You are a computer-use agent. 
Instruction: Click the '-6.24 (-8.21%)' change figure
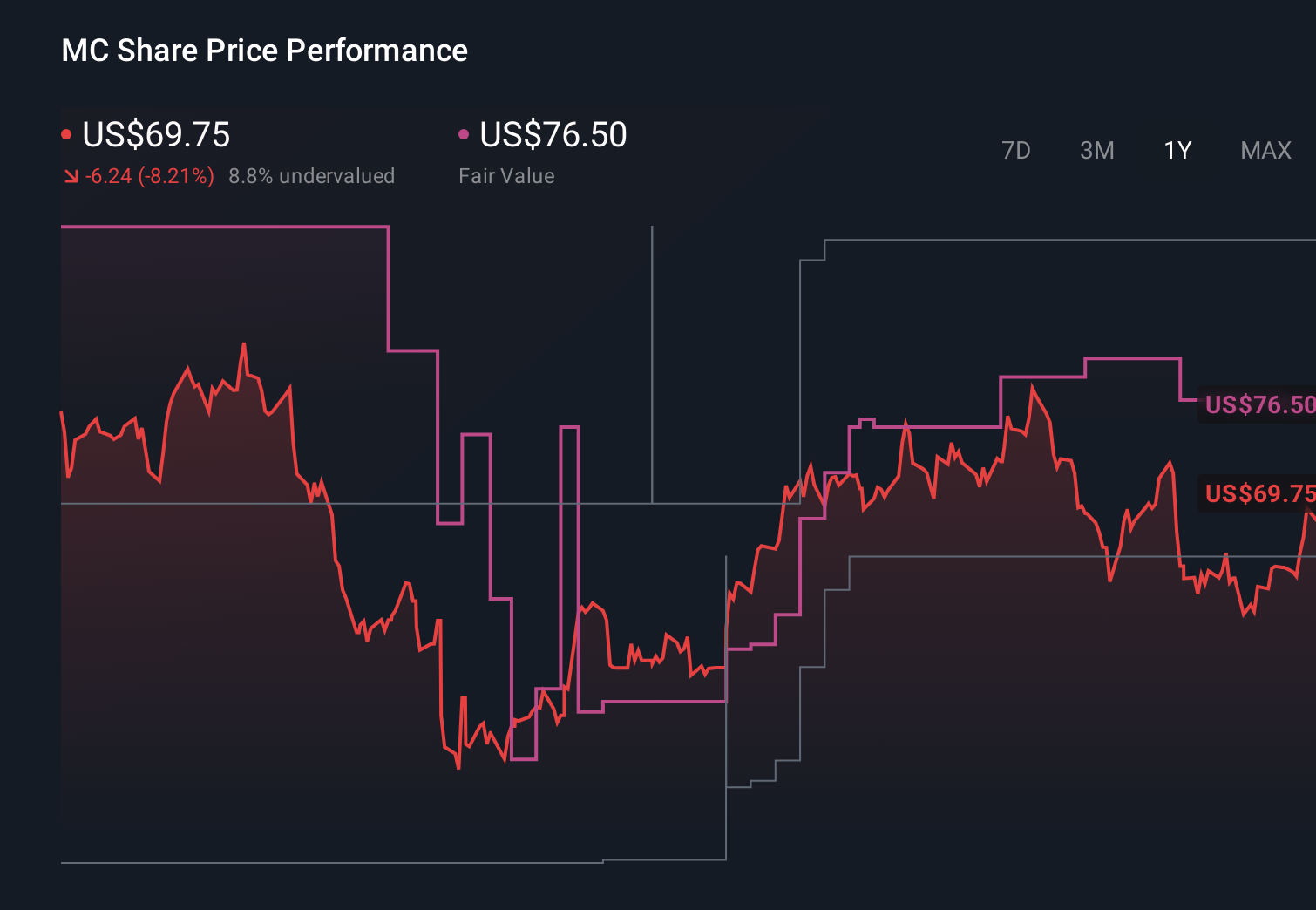(x=148, y=175)
